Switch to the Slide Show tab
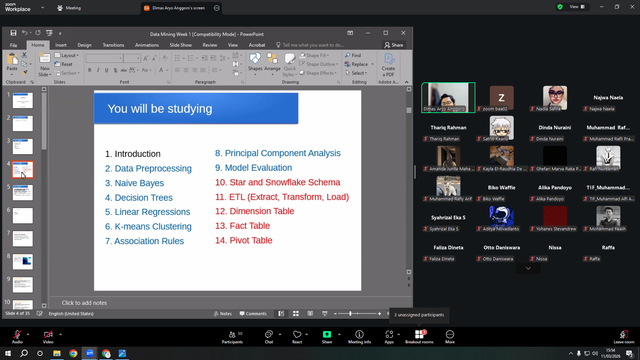The width and height of the screenshot is (640, 360). click(x=180, y=45)
